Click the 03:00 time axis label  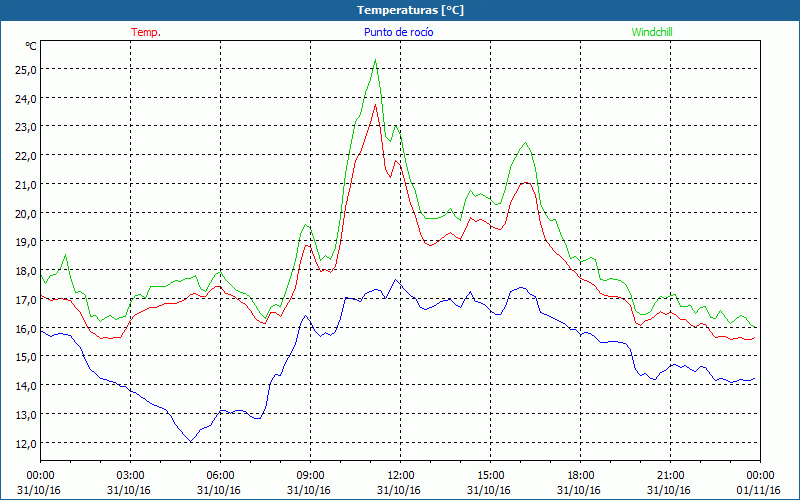coord(130,475)
